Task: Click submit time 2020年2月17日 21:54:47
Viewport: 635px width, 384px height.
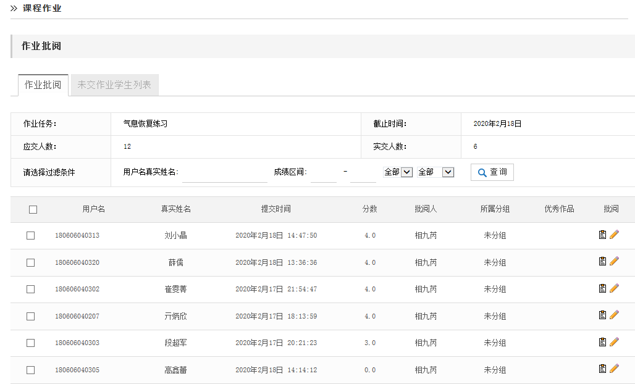Action: (276, 289)
